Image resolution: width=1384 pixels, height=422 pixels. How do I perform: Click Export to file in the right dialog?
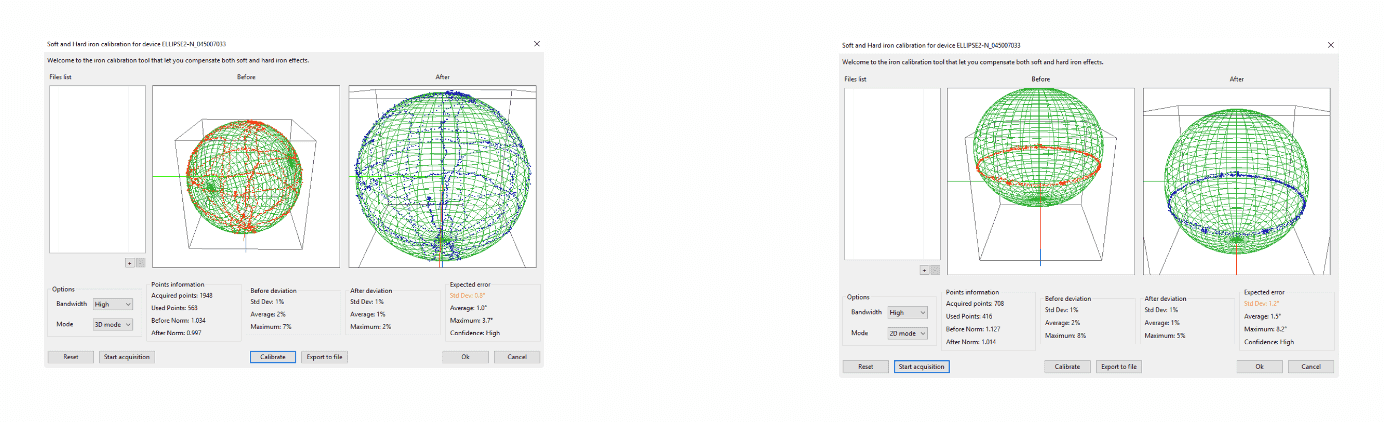tap(1119, 367)
